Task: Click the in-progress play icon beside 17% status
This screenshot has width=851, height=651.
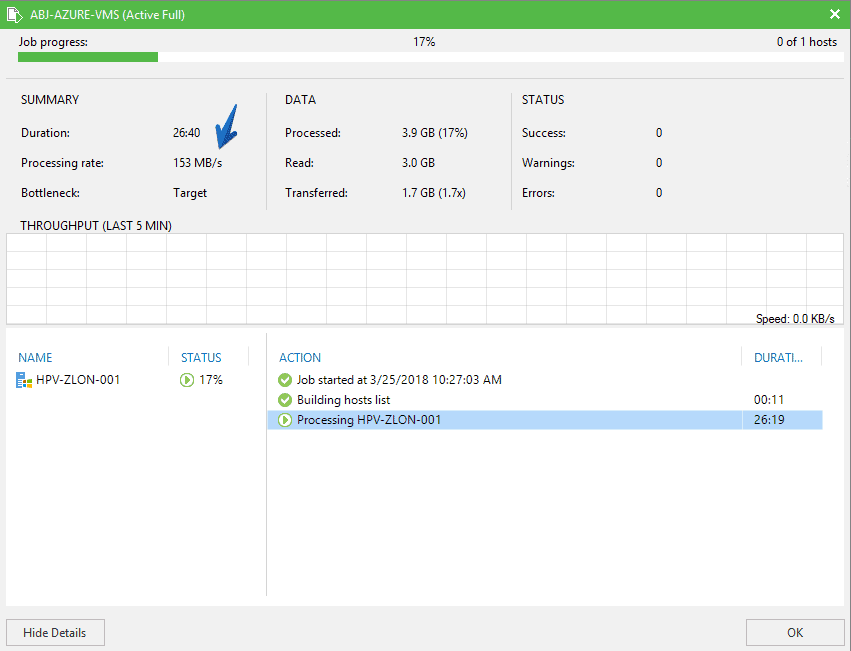Action: click(x=187, y=380)
